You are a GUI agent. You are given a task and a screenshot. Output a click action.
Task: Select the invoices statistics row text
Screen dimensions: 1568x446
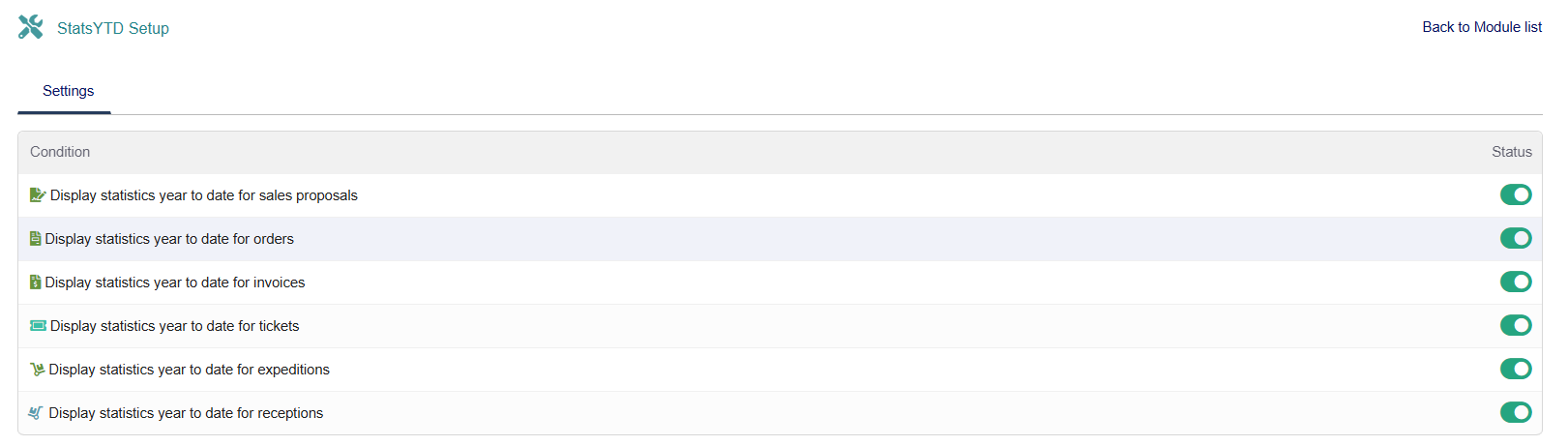click(175, 282)
